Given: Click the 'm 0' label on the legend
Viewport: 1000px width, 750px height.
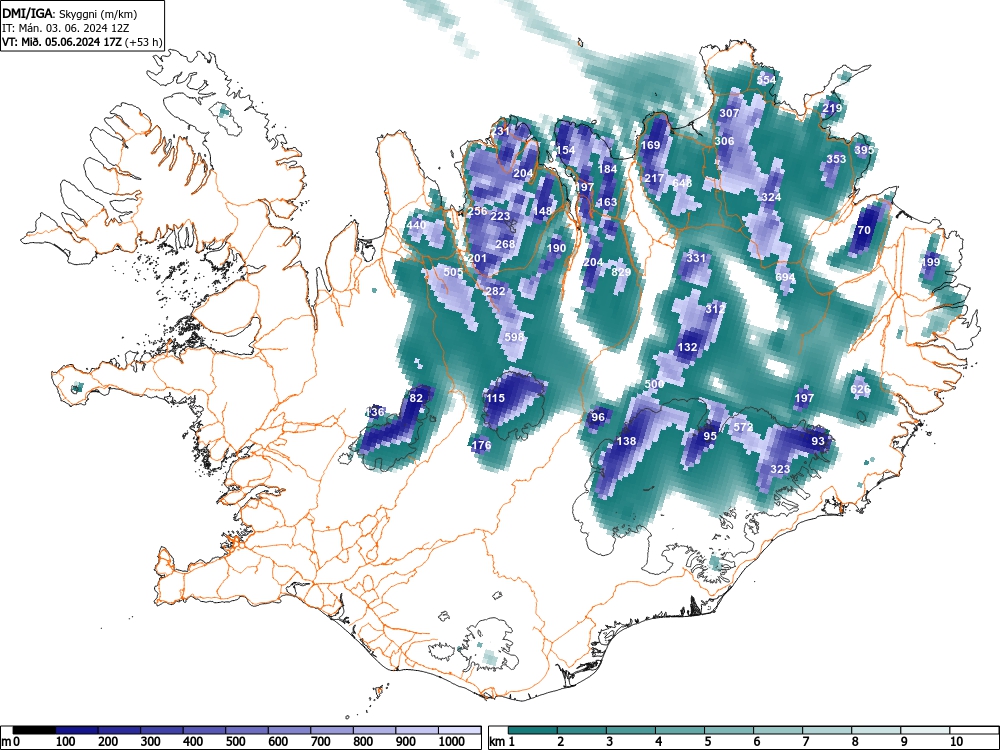Looking at the screenshot, I should coord(11,742).
